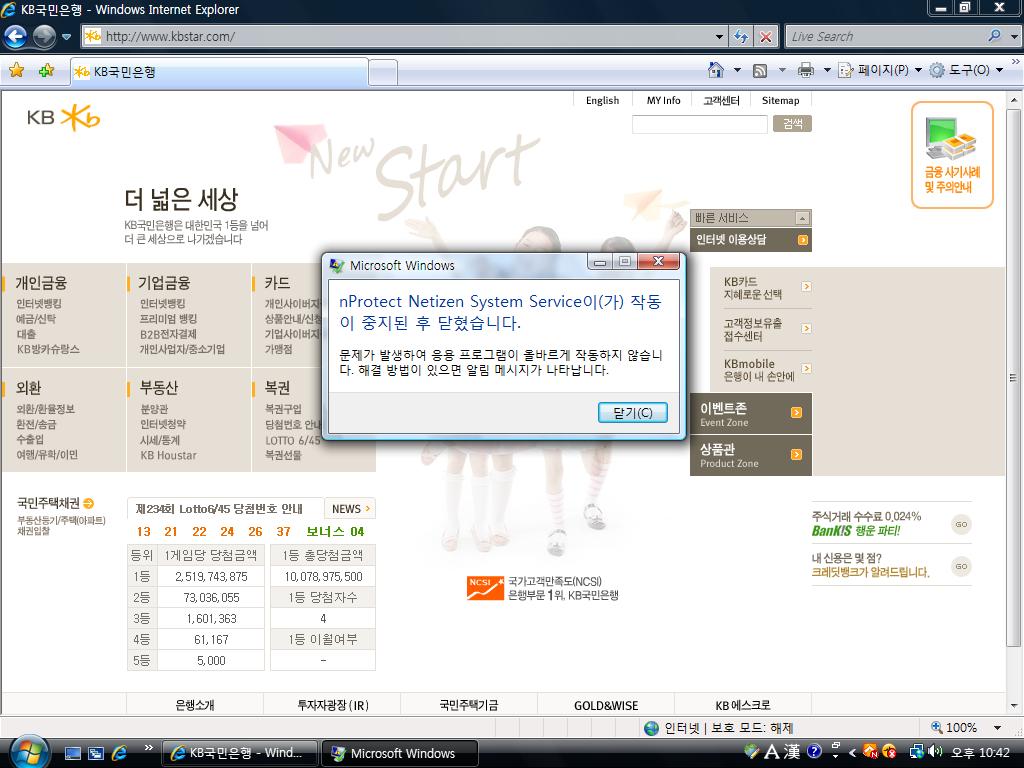Open the 기업금융 menu heading
Image resolution: width=1024 pixels, height=768 pixels.
click(164, 283)
